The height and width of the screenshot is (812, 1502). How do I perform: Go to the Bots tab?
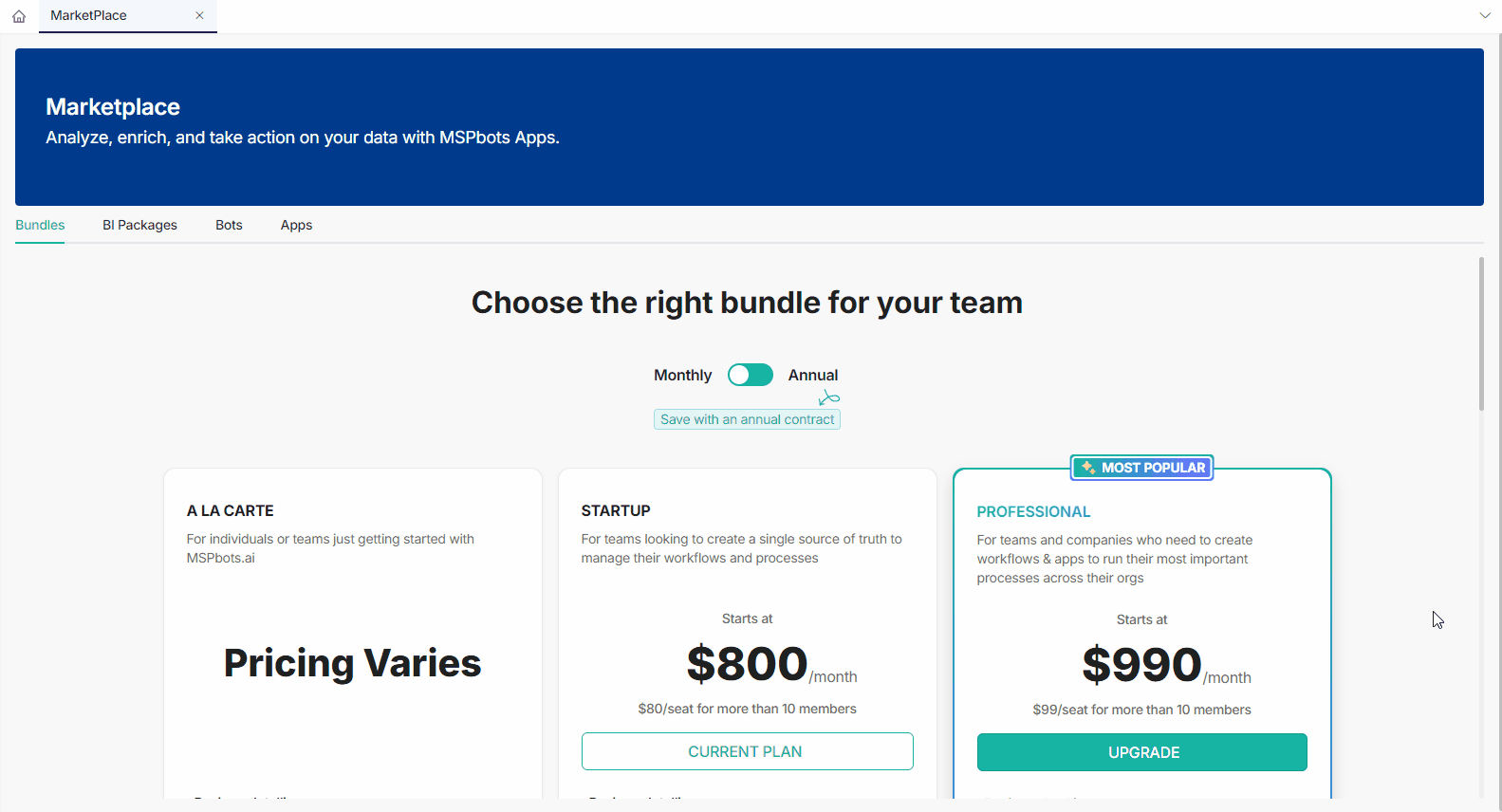pyautogui.click(x=229, y=225)
